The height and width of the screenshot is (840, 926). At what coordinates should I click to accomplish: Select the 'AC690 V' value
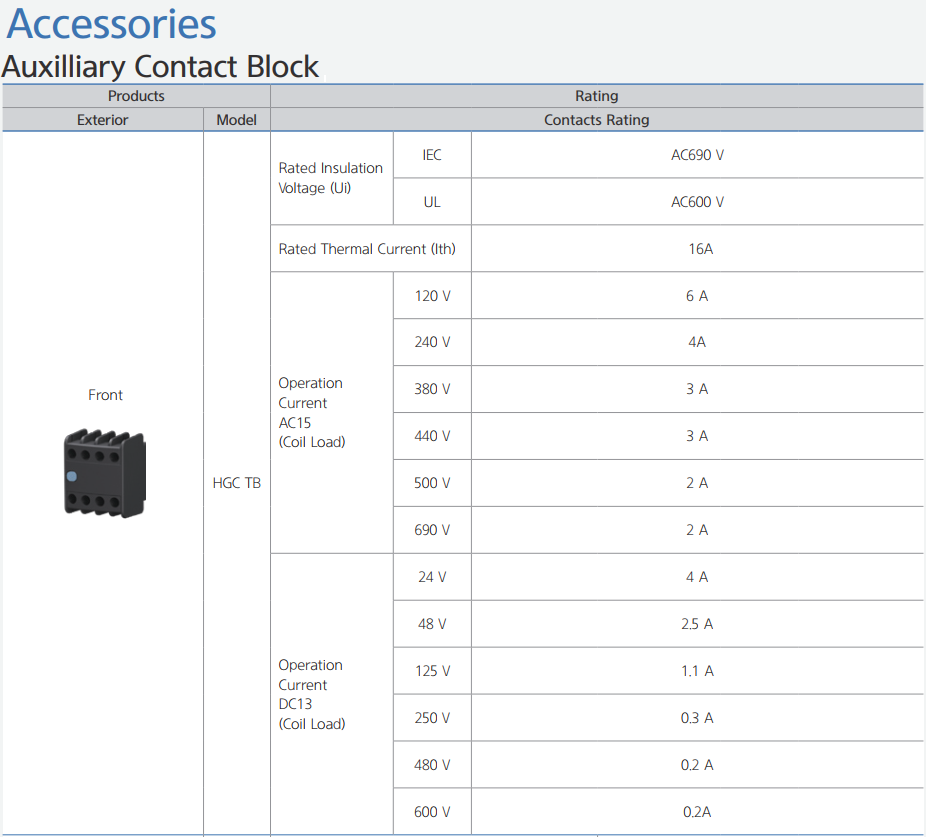[x=697, y=155]
